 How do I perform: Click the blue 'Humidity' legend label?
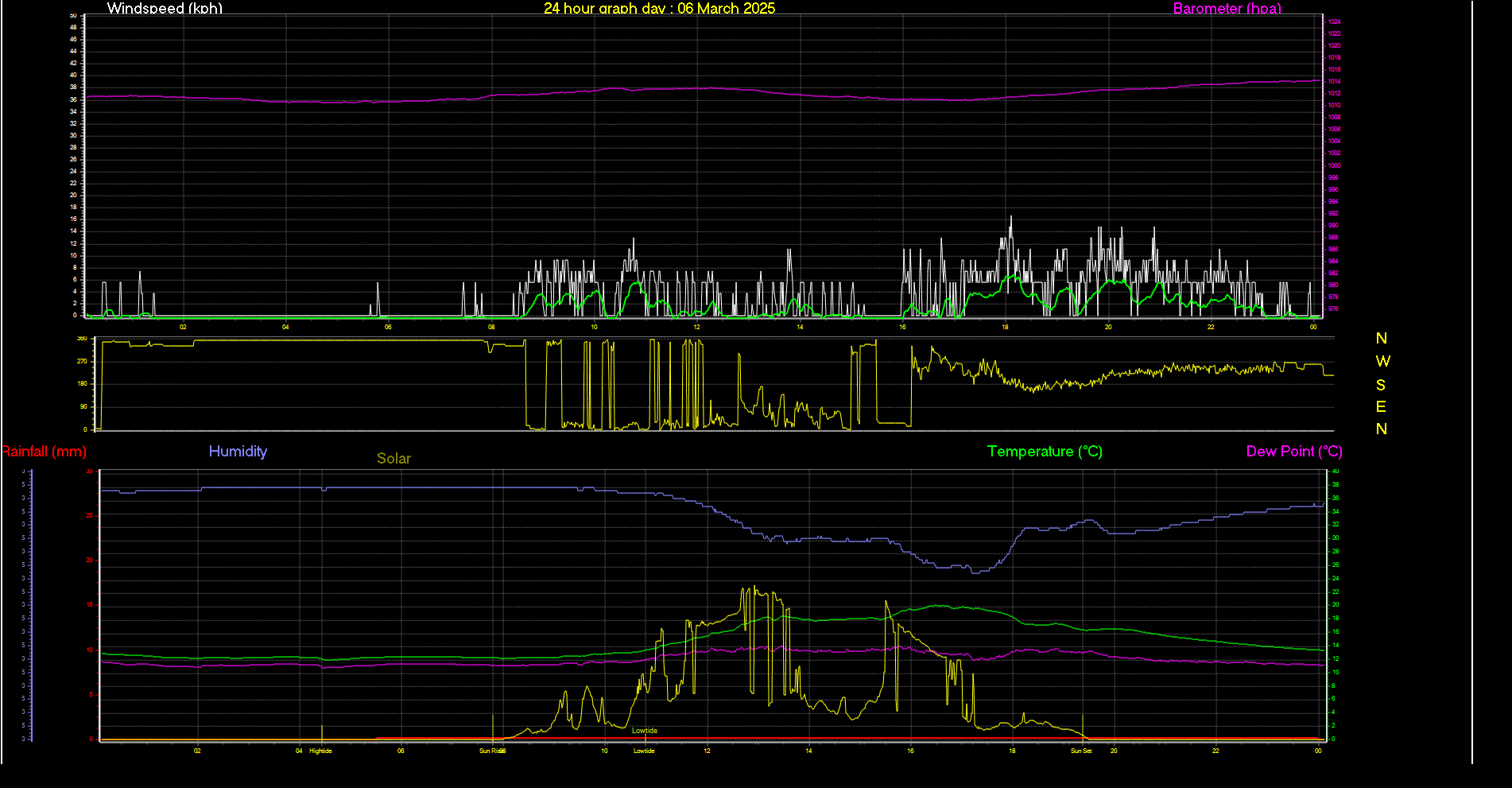(238, 451)
